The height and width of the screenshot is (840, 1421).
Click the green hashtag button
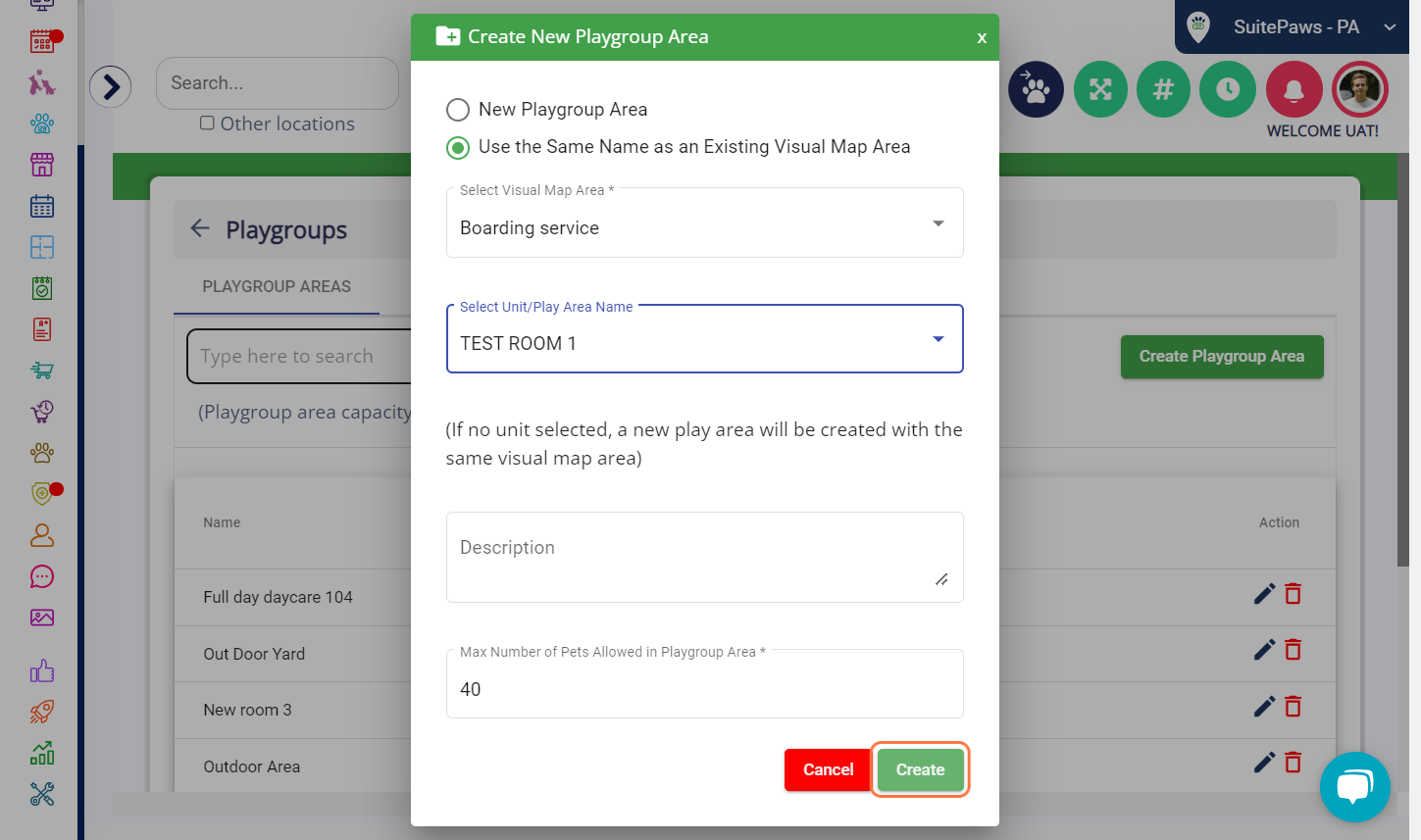tap(1163, 89)
